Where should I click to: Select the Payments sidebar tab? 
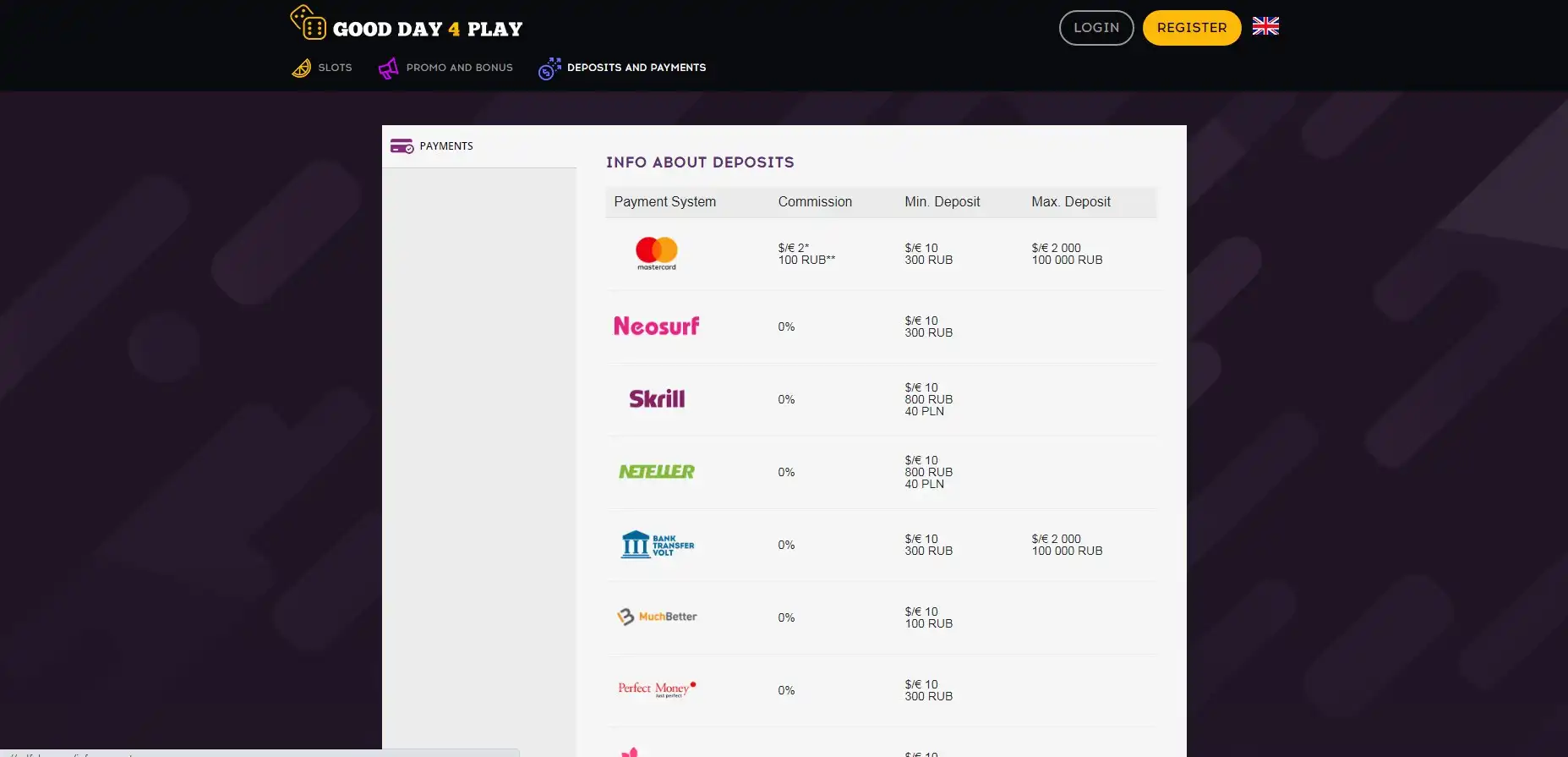(x=446, y=146)
